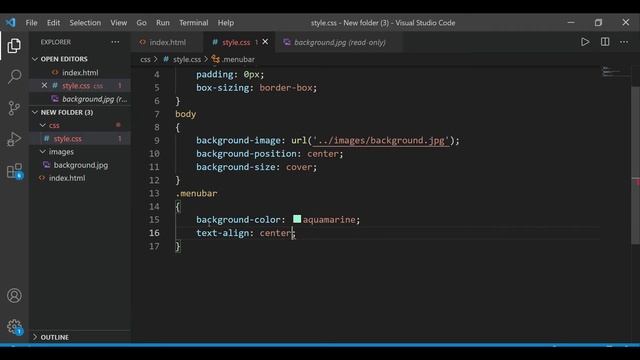Open the Explorer view in the activity bar
The width and height of the screenshot is (640, 360).
14,45
